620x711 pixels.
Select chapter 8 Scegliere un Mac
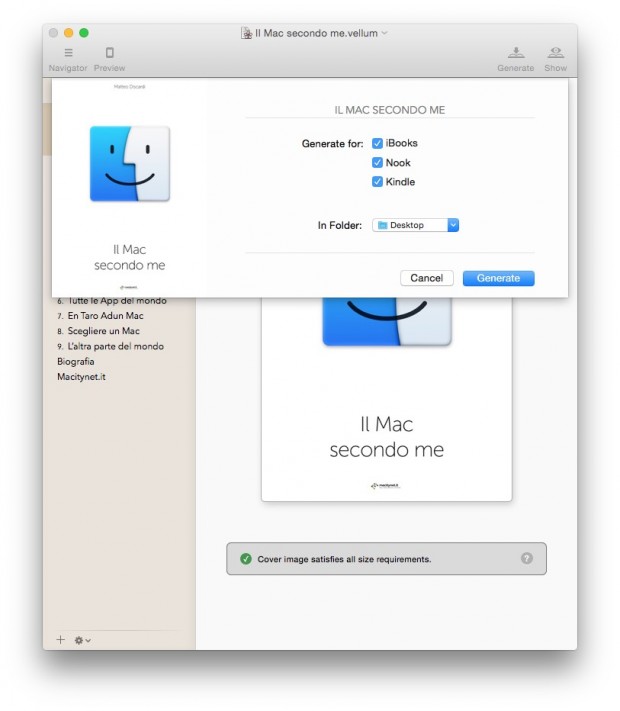(x=98, y=331)
